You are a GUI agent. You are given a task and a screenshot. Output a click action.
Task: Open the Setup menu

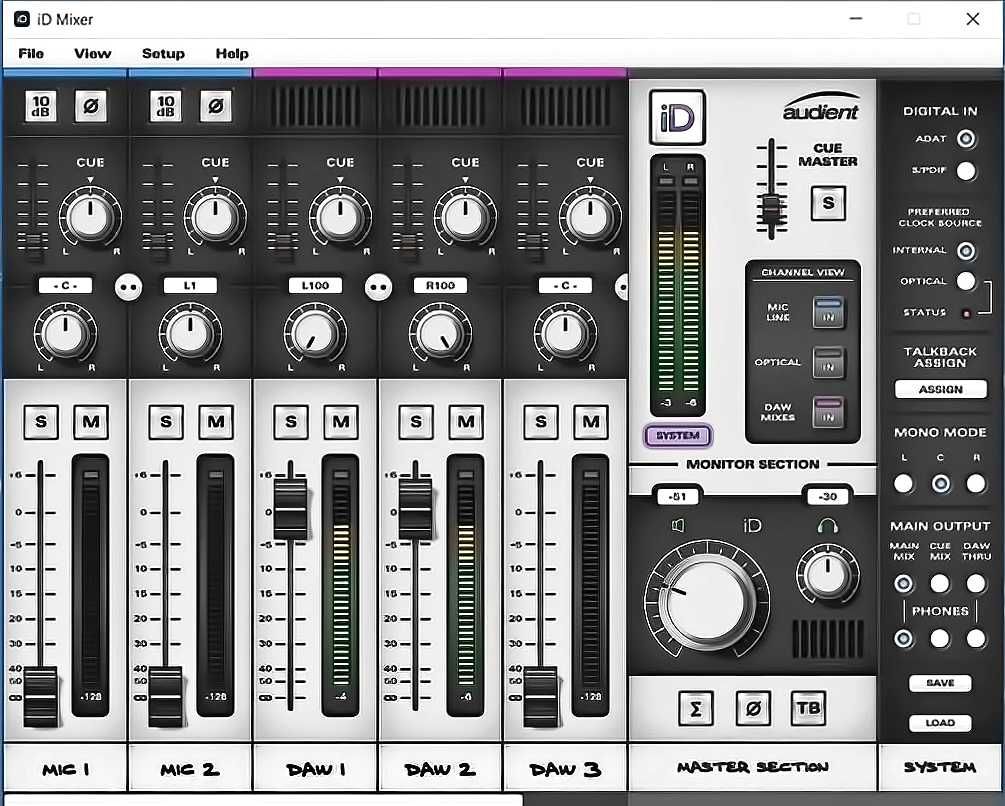click(x=163, y=53)
